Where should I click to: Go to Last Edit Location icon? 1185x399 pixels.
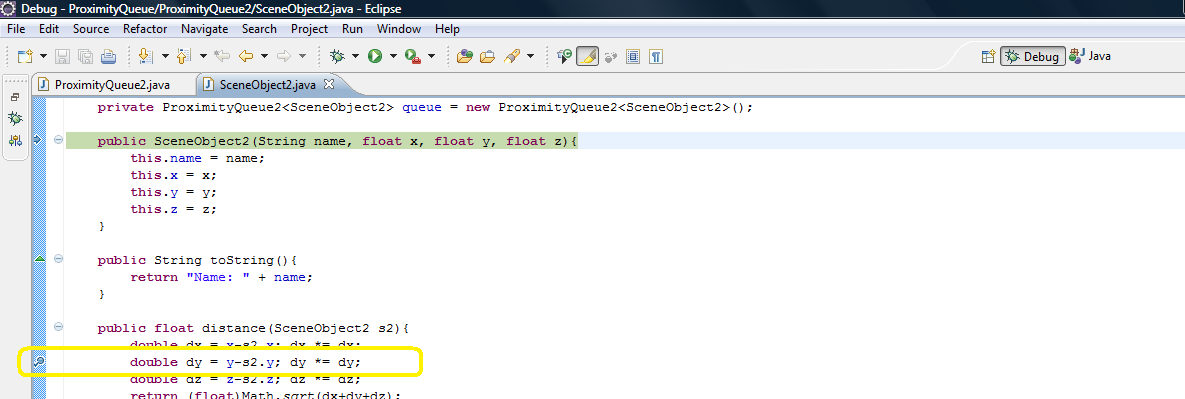coord(221,56)
